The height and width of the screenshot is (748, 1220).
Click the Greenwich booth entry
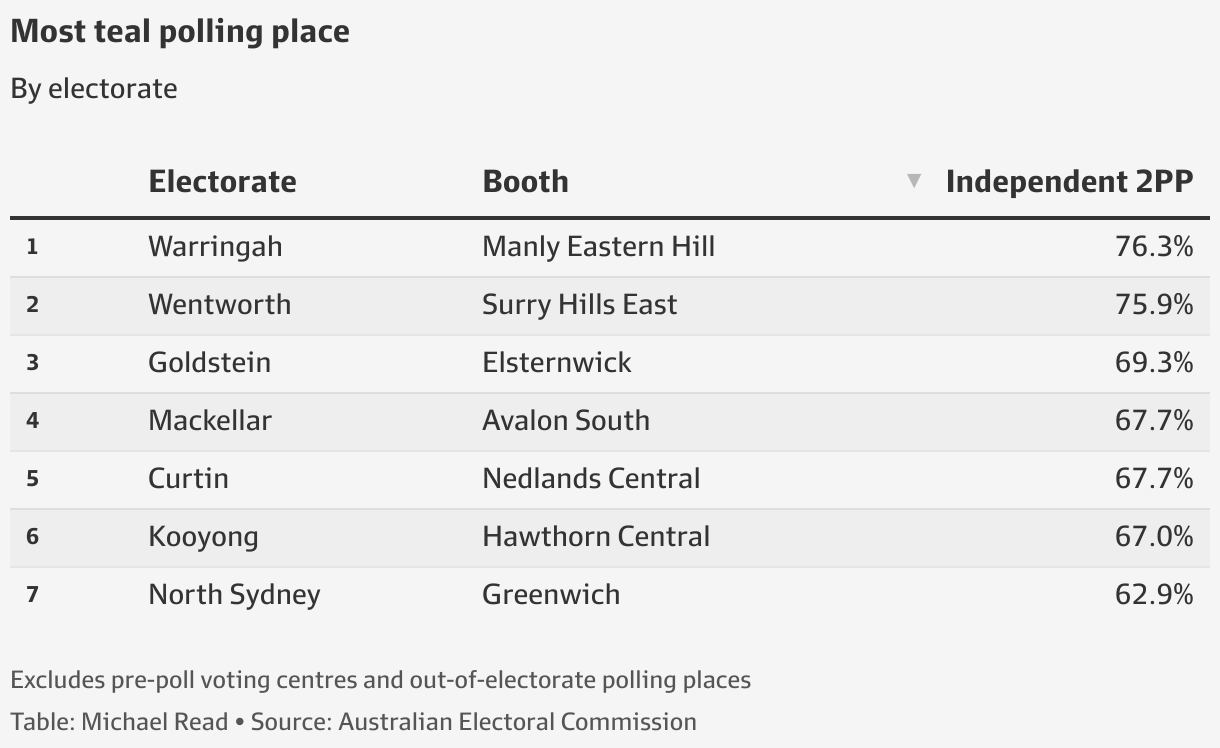pos(551,594)
